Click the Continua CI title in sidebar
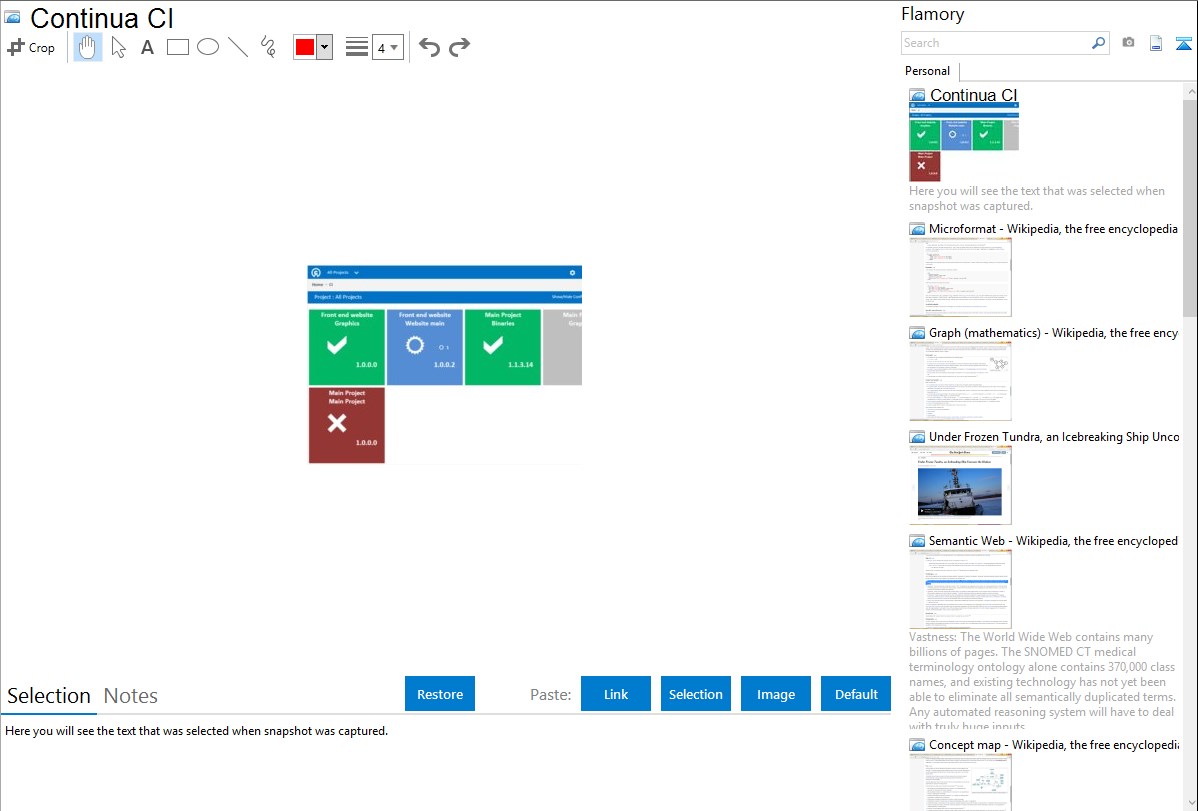This screenshot has width=1198, height=811. click(973, 95)
